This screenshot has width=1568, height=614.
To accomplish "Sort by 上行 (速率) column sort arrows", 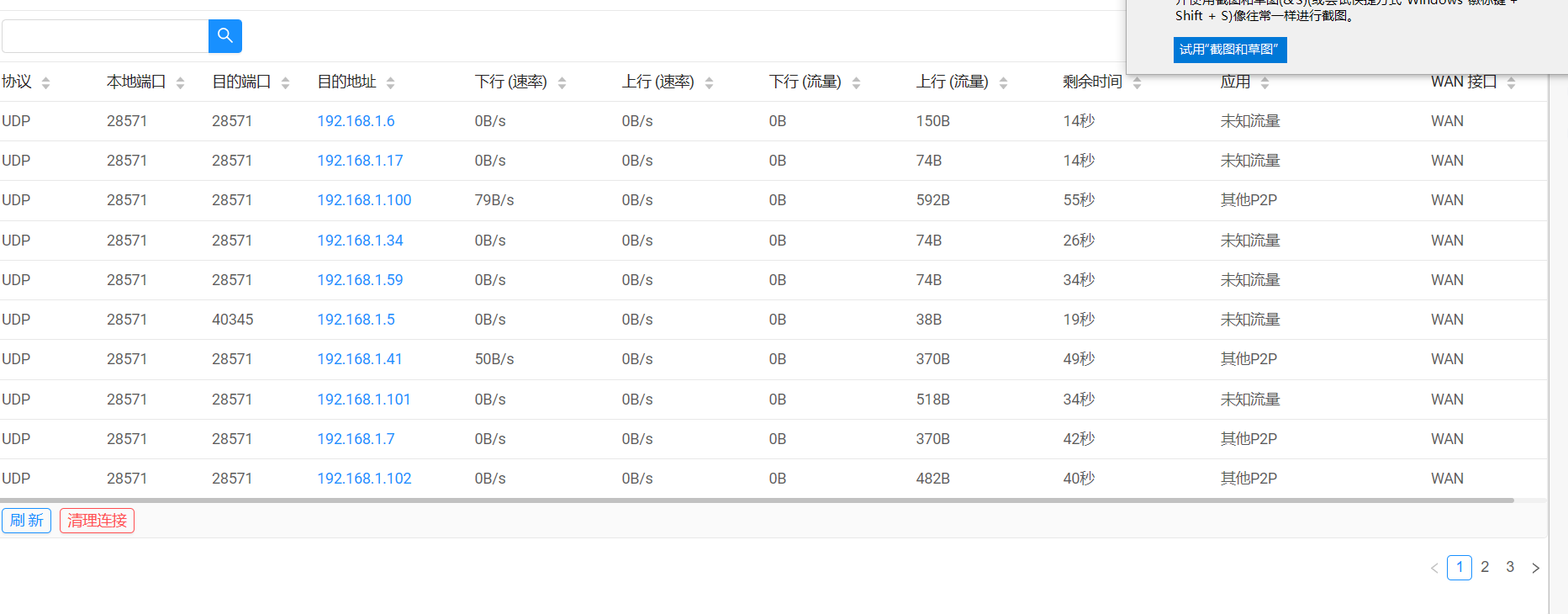I will click(709, 82).
